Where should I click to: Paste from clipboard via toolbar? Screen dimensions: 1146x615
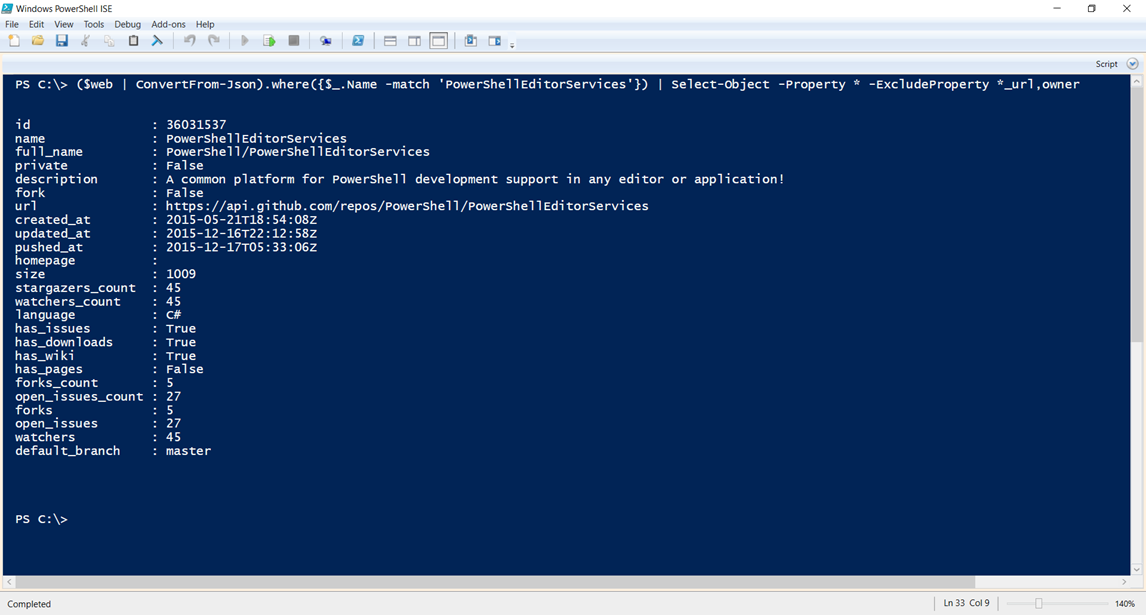133,40
